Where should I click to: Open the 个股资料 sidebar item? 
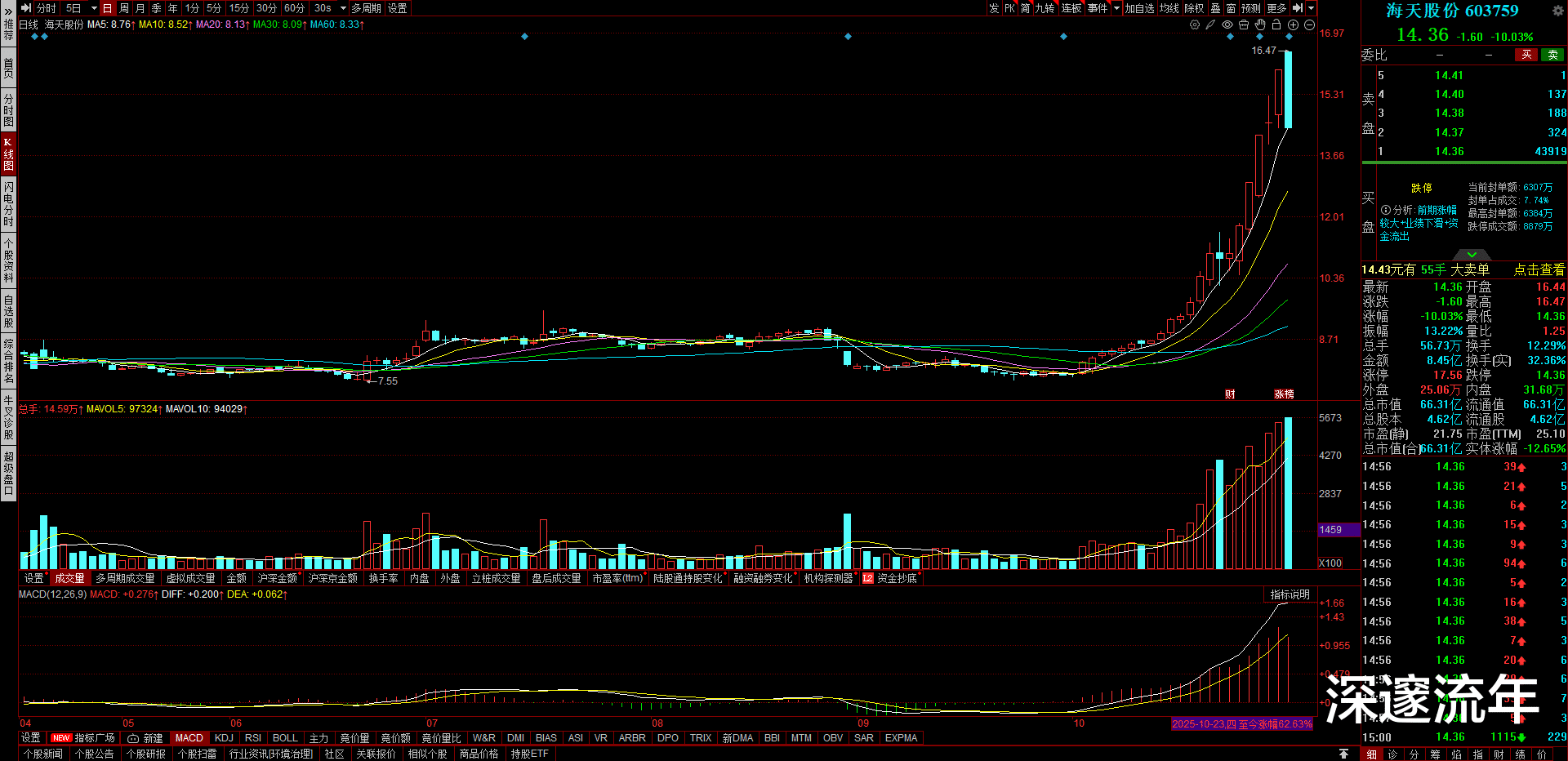click(x=8, y=260)
